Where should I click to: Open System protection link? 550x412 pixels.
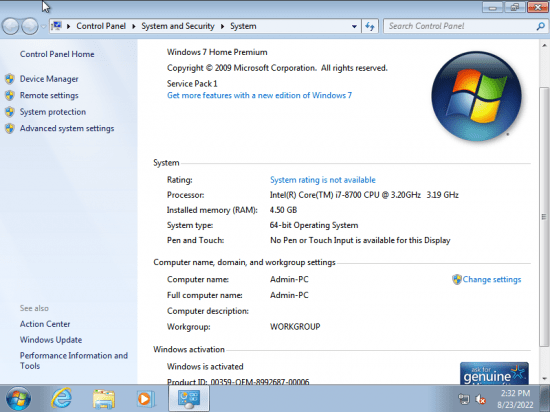53,112
